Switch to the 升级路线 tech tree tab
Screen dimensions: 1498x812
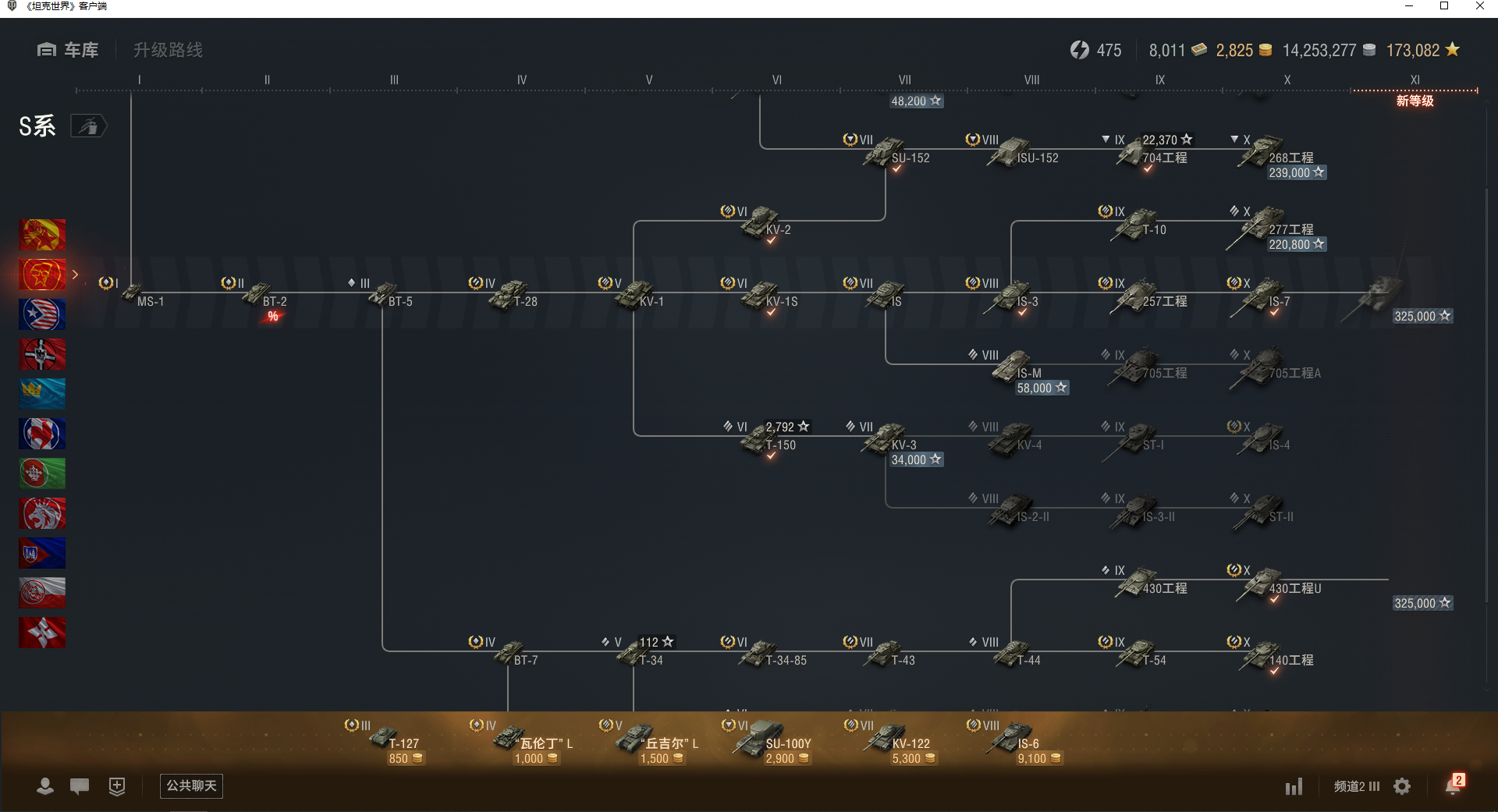click(x=168, y=50)
